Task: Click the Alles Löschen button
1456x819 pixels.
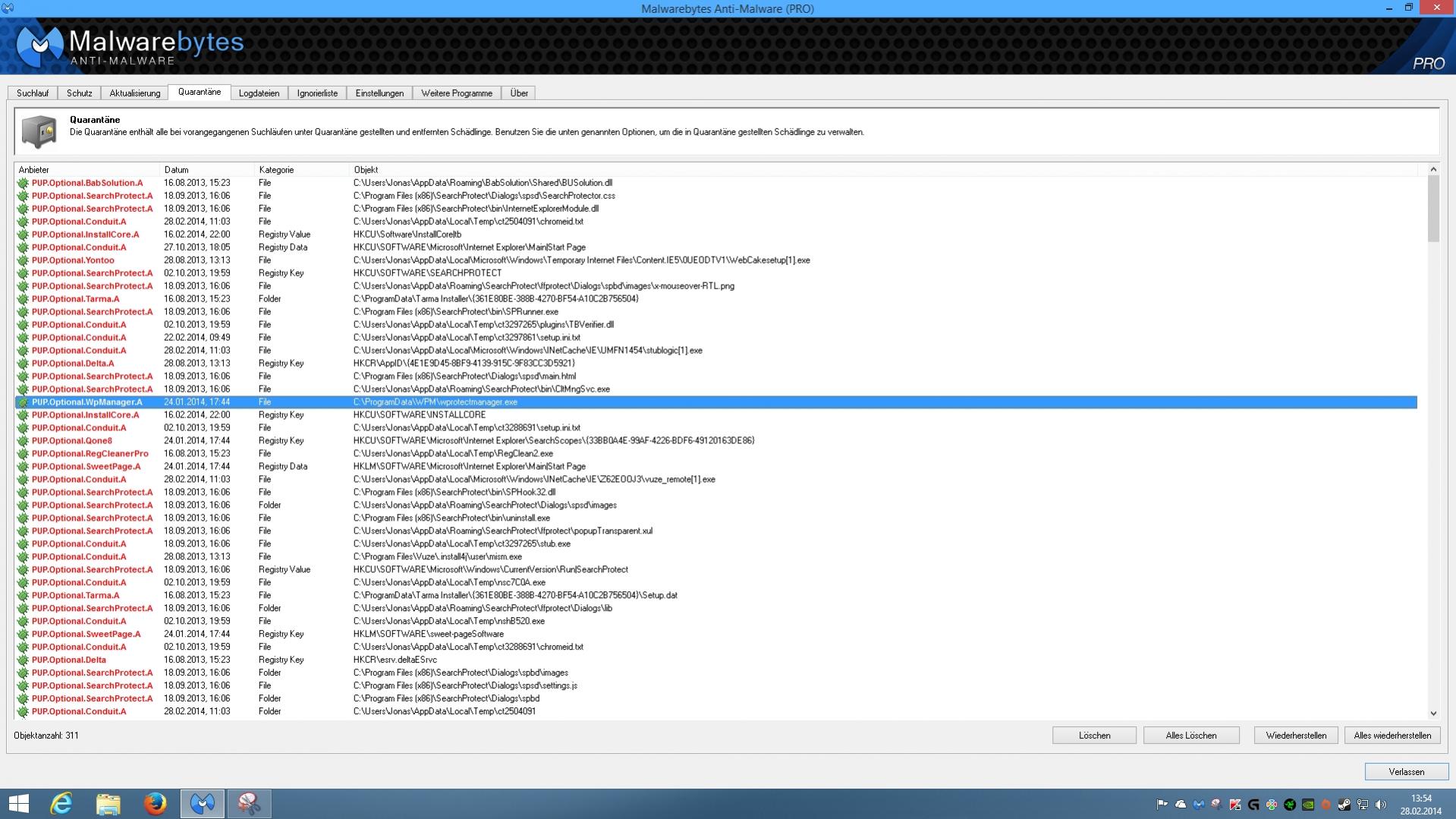Action: coord(1190,736)
